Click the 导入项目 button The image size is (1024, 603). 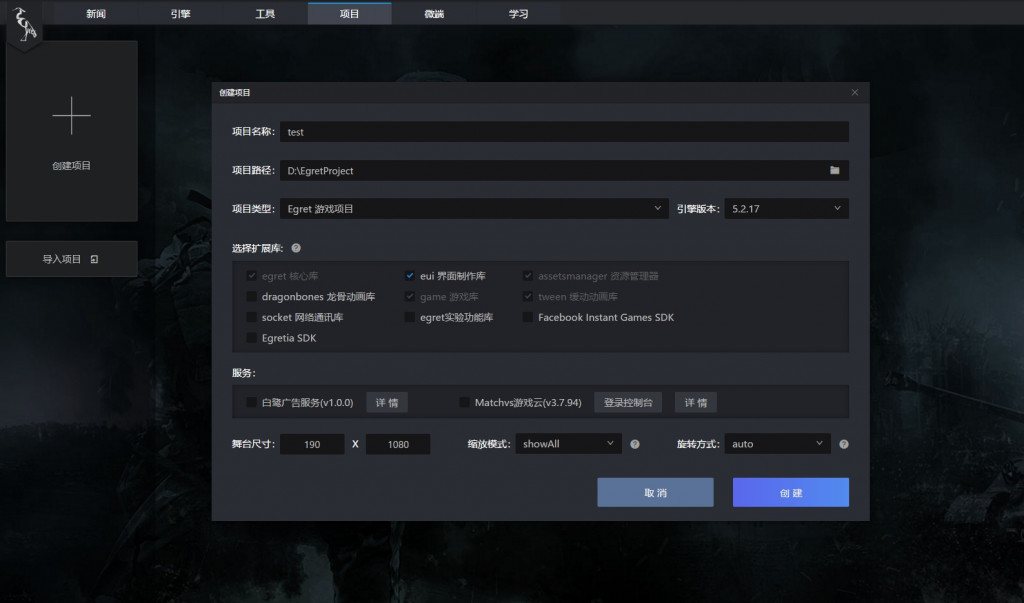[x=72, y=259]
